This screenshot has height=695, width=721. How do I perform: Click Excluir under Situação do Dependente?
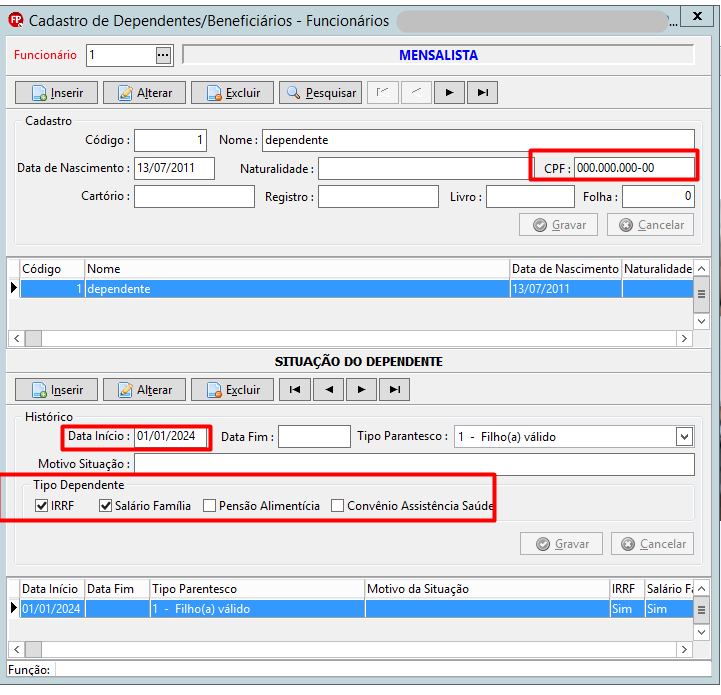pyautogui.click(x=232, y=390)
